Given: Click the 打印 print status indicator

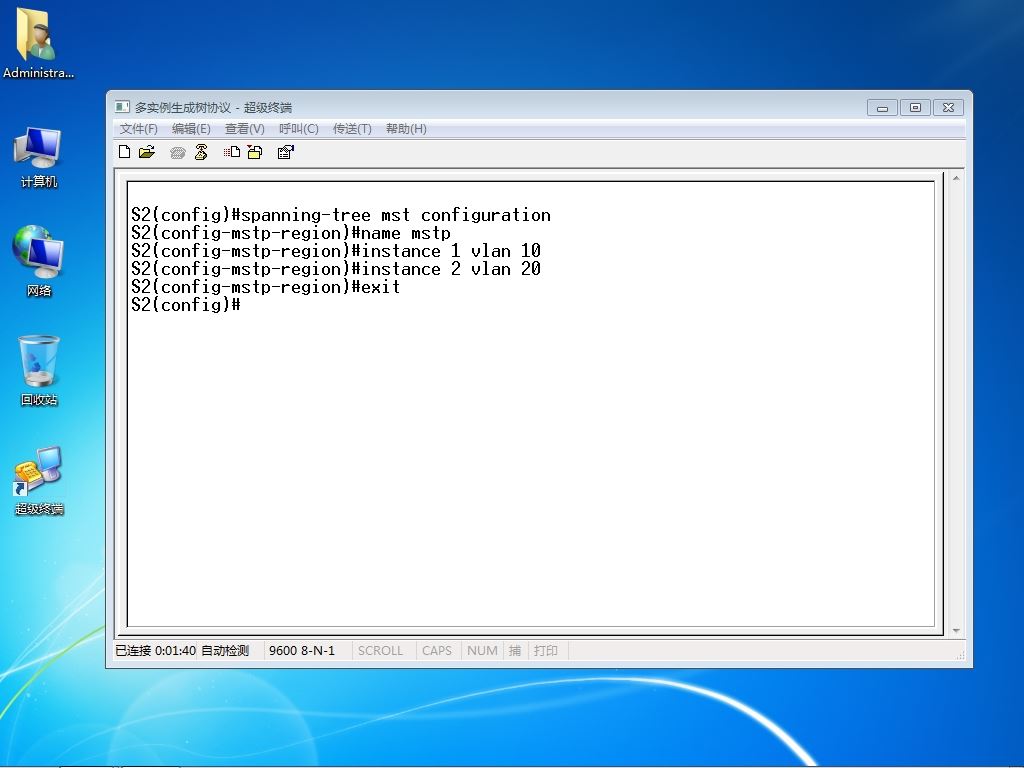Looking at the screenshot, I should [x=545, y=650].
